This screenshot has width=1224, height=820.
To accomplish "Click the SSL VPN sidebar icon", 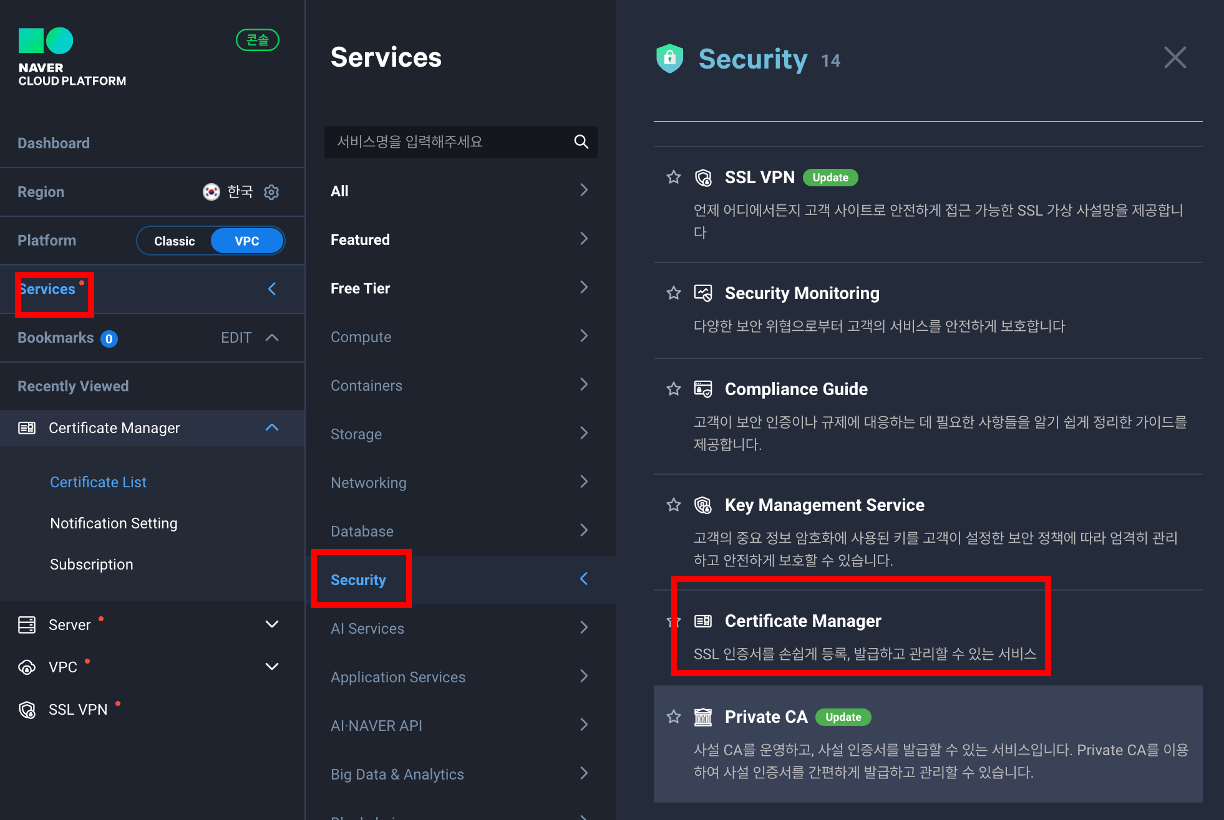I will [27, 710].
